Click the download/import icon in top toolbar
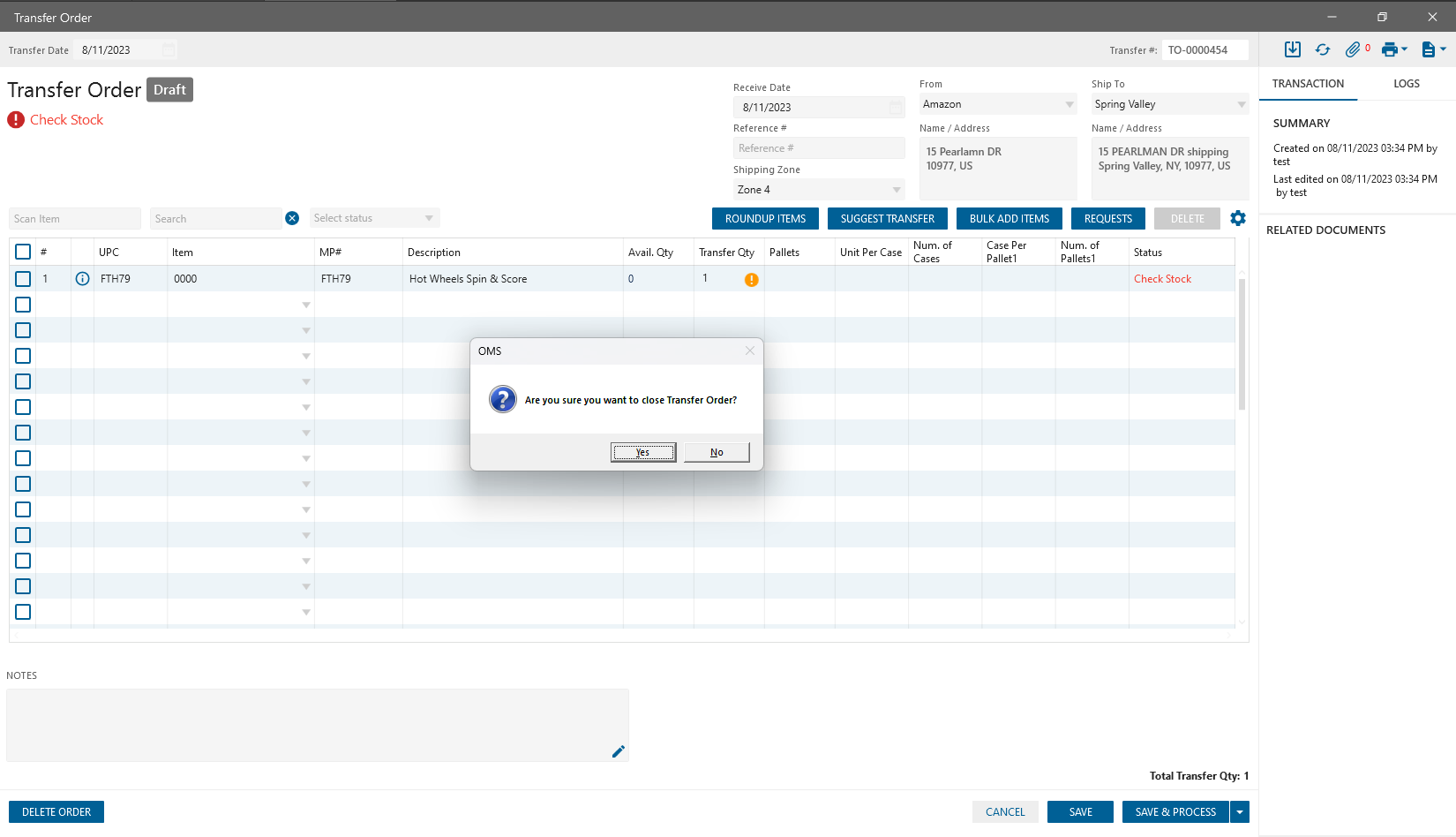The width and height of the screenshot is (1456, 837). [1292, 49]
